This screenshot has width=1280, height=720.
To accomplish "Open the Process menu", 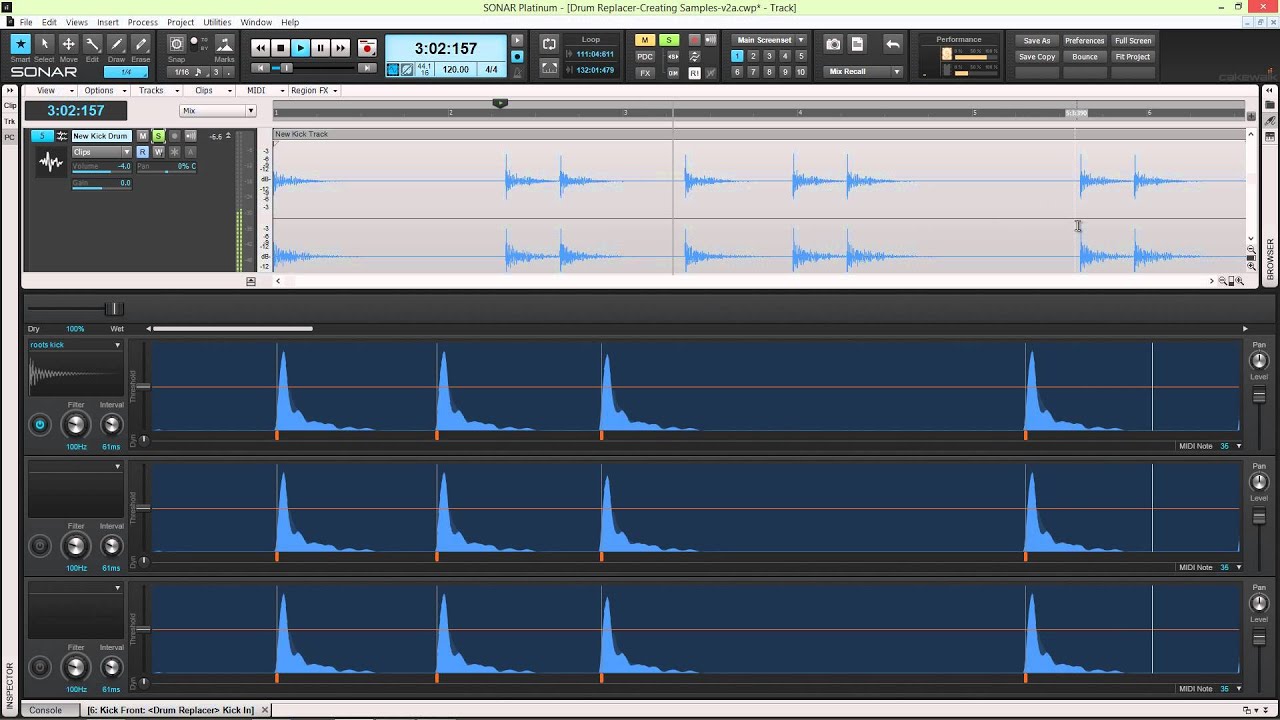I will click(143, 22).
